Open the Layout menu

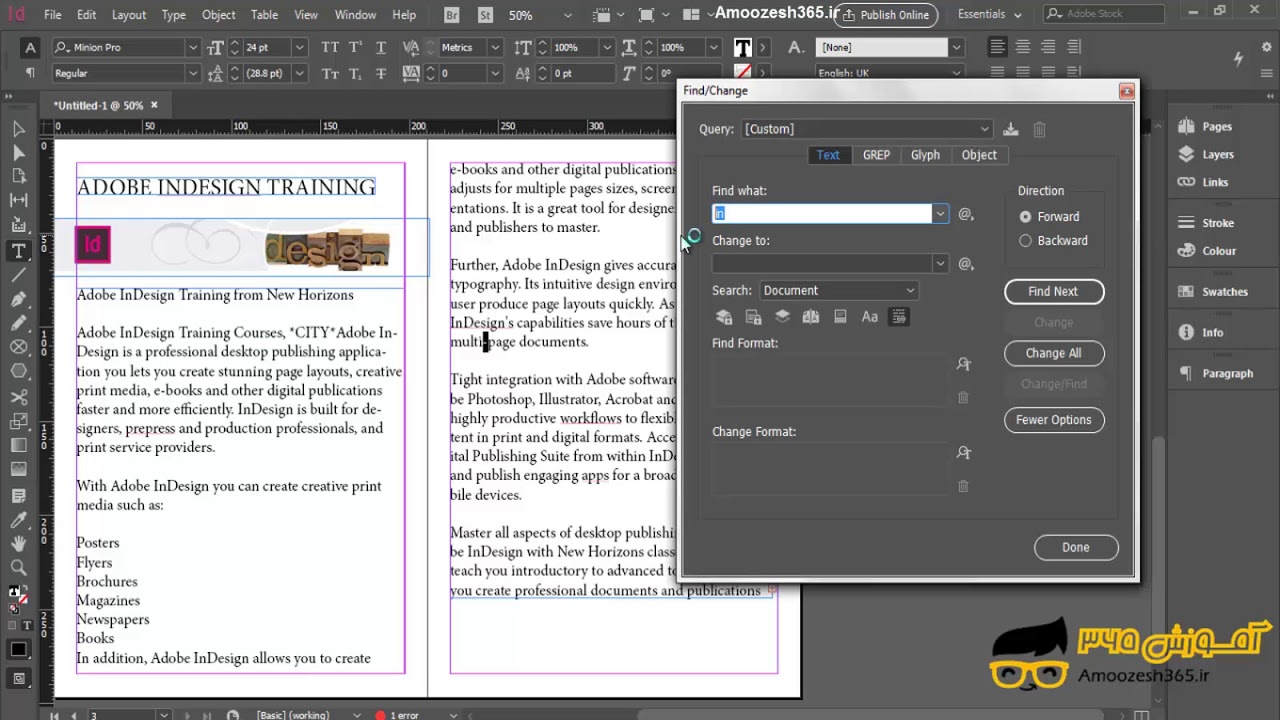pos(129,15)
